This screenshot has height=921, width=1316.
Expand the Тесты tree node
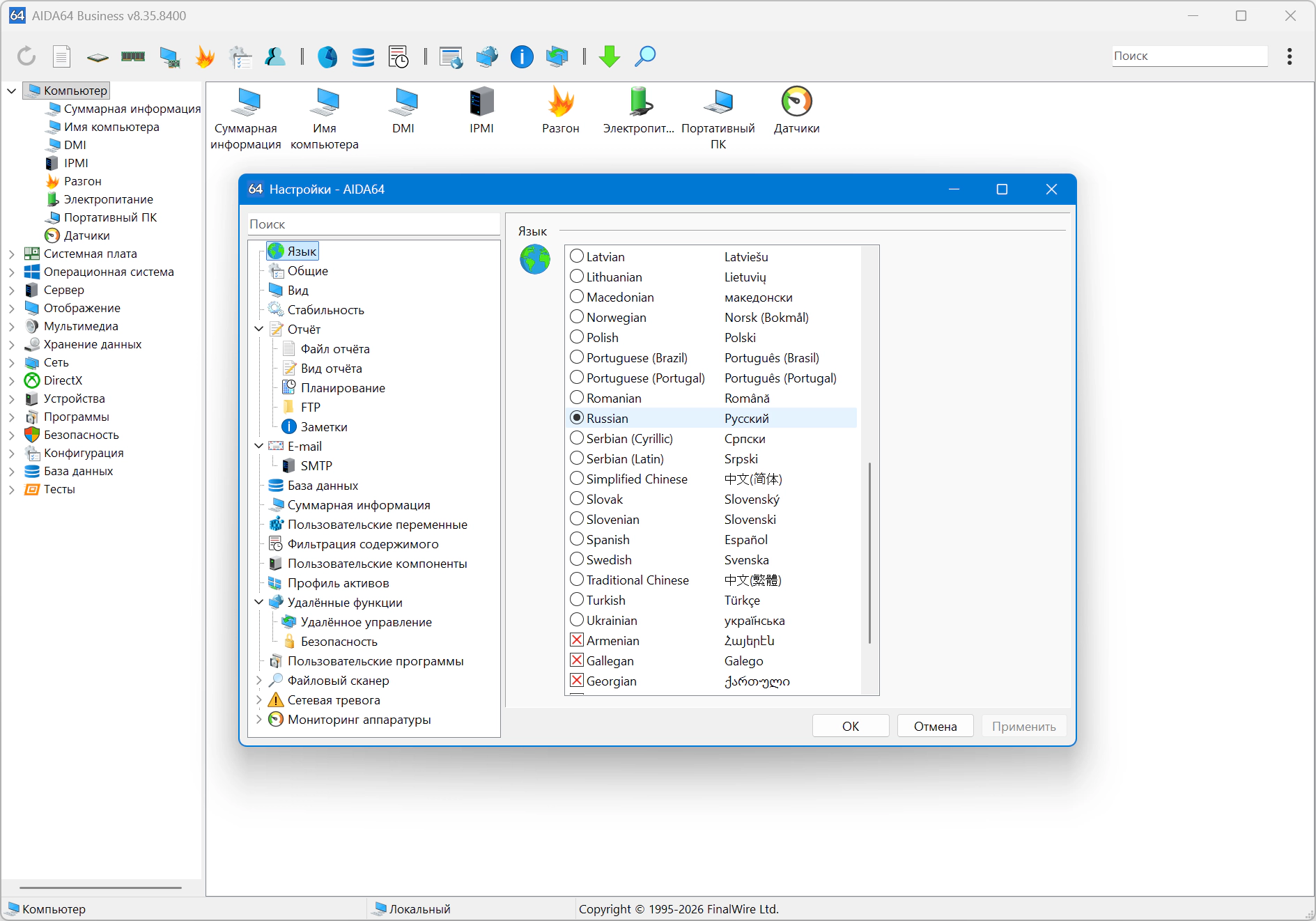pos(12,489)
